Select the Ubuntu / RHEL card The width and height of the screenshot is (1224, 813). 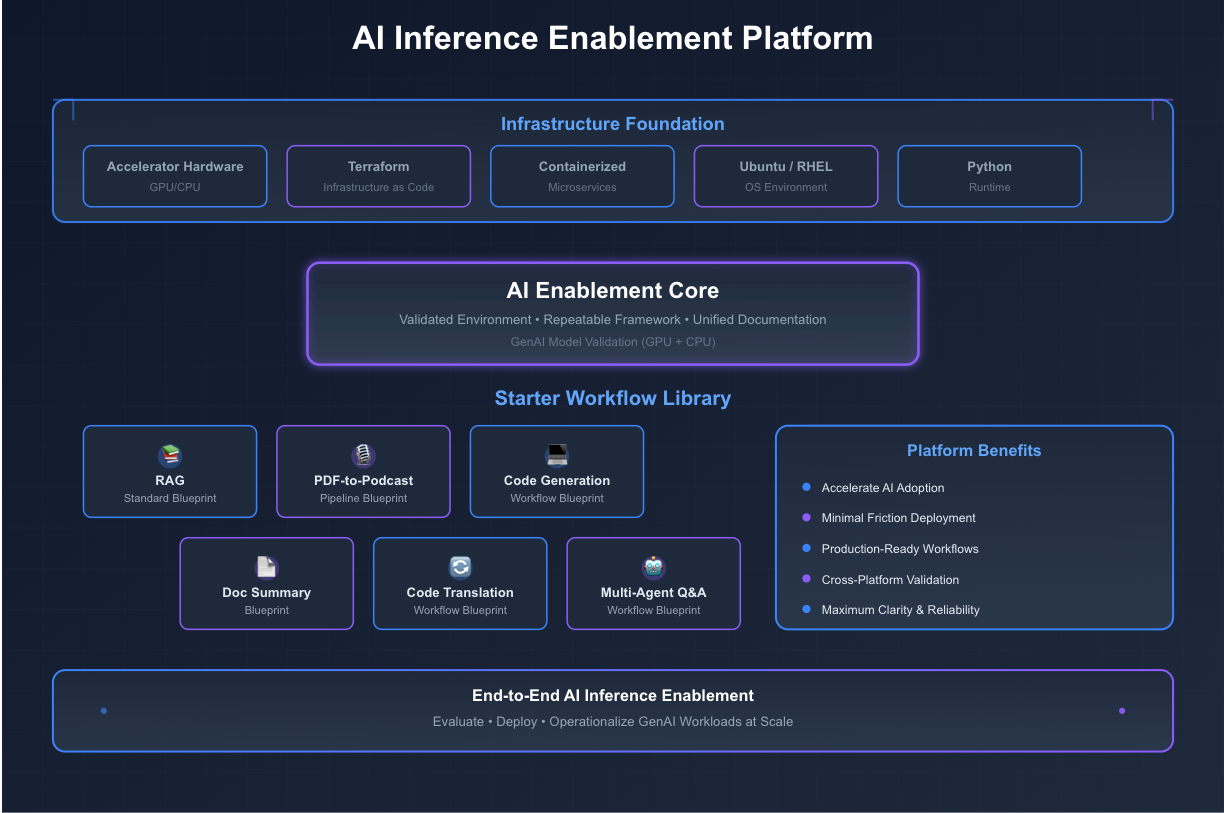tap(786, 176)
